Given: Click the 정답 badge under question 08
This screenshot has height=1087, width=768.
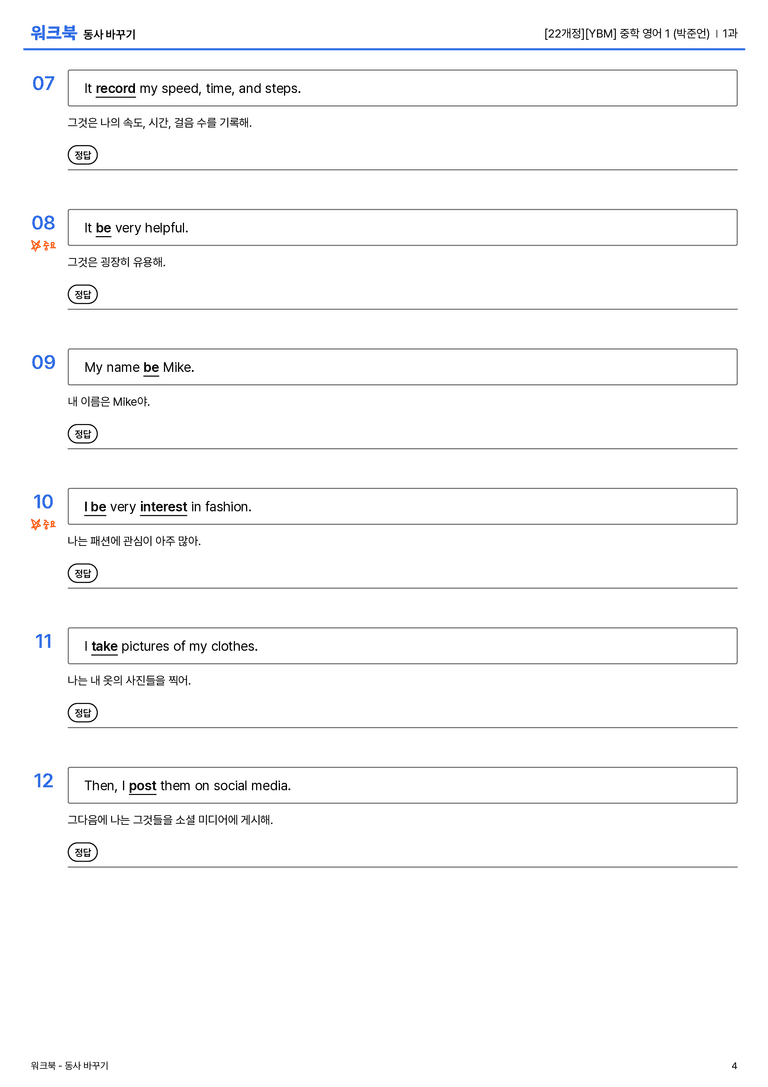Looking at the screenshot, I should (x=82, y=295).
